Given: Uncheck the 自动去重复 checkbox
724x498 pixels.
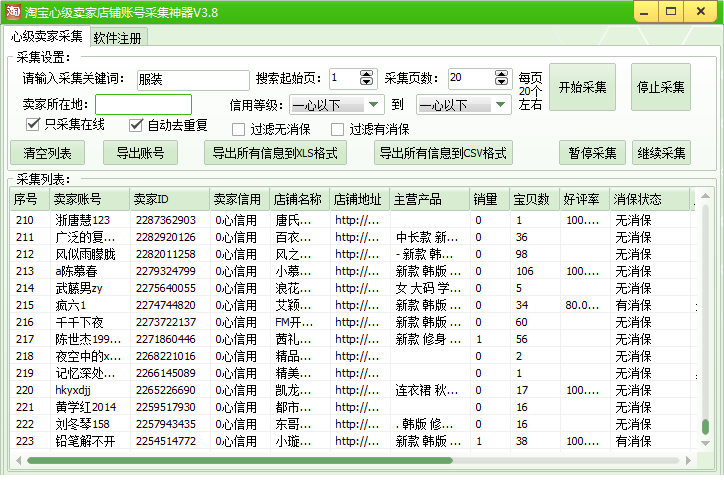Looking at the screenshot, I should pos(136,125).
